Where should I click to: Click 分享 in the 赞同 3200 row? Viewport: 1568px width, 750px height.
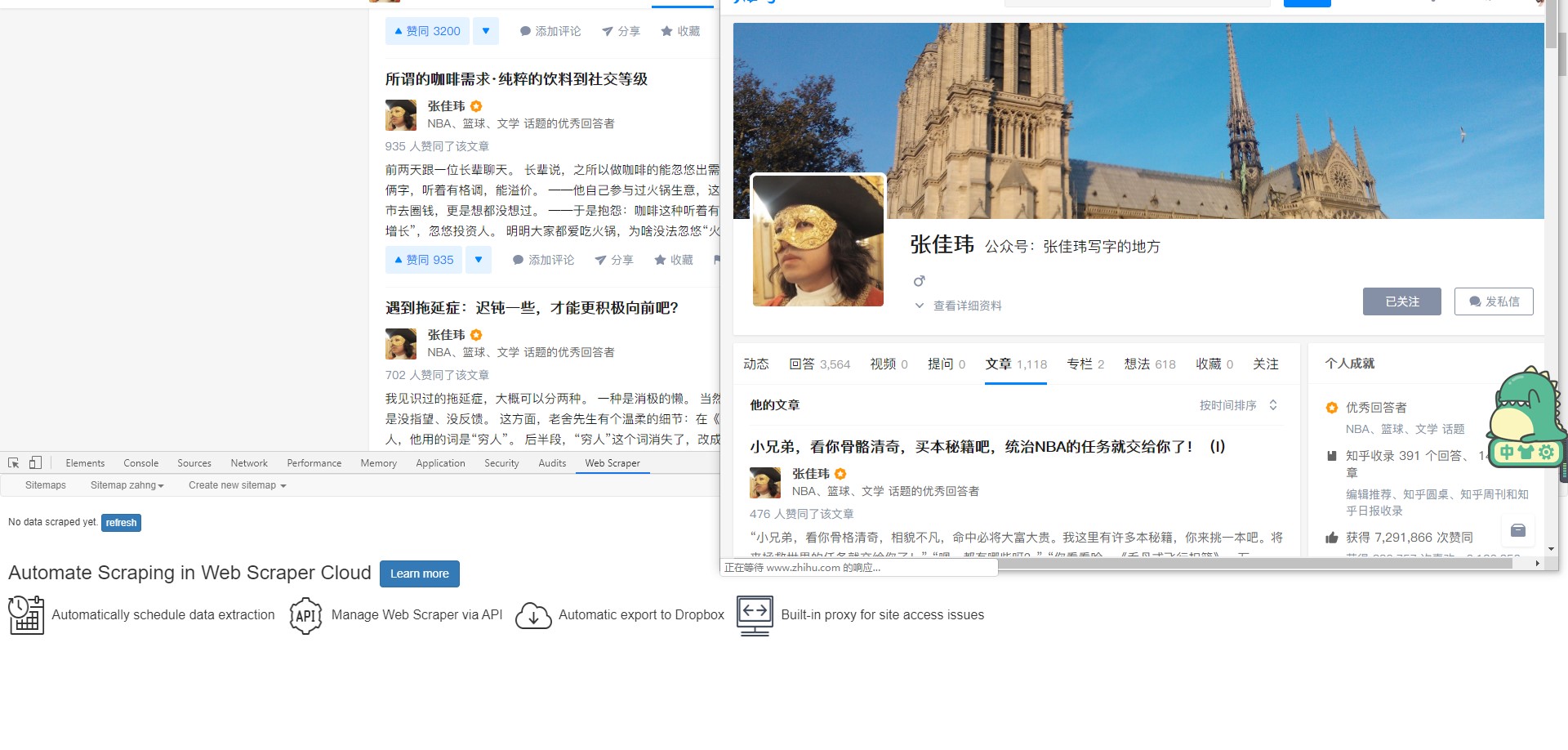click(x=621, y=31)
